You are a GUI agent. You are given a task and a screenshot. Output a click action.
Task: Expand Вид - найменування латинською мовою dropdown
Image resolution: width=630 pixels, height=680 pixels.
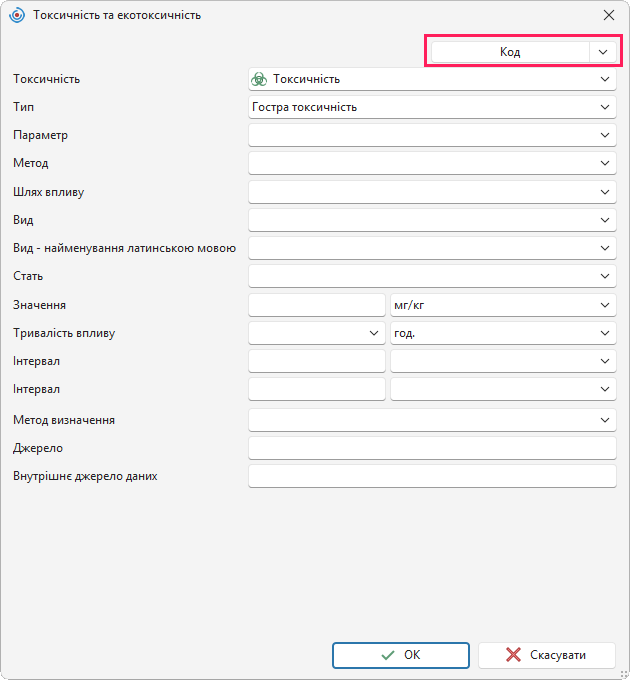(432, 248)
